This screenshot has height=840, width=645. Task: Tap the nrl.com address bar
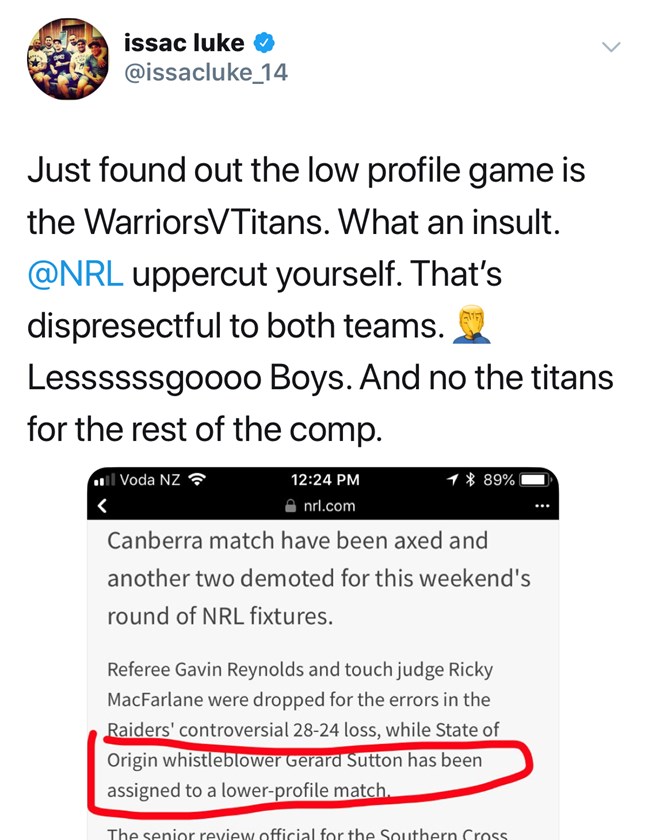point(328,506)
